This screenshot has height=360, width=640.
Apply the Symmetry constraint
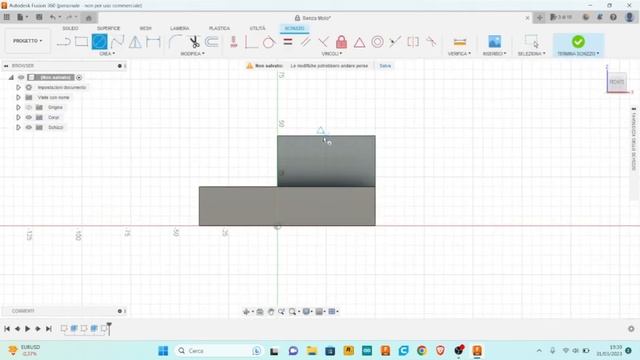click(413, 42)
